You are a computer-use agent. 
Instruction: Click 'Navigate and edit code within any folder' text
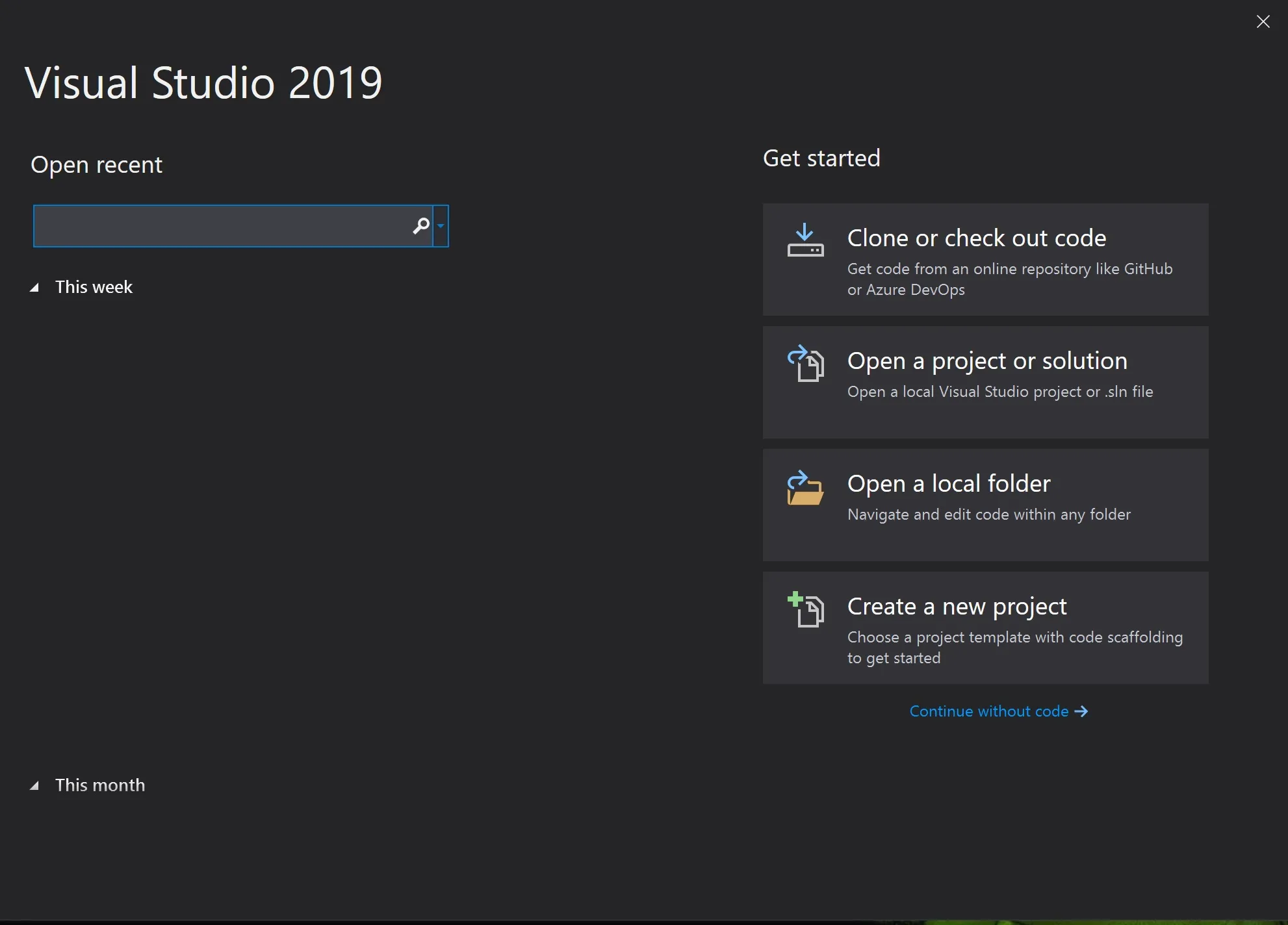pos(989,514)
